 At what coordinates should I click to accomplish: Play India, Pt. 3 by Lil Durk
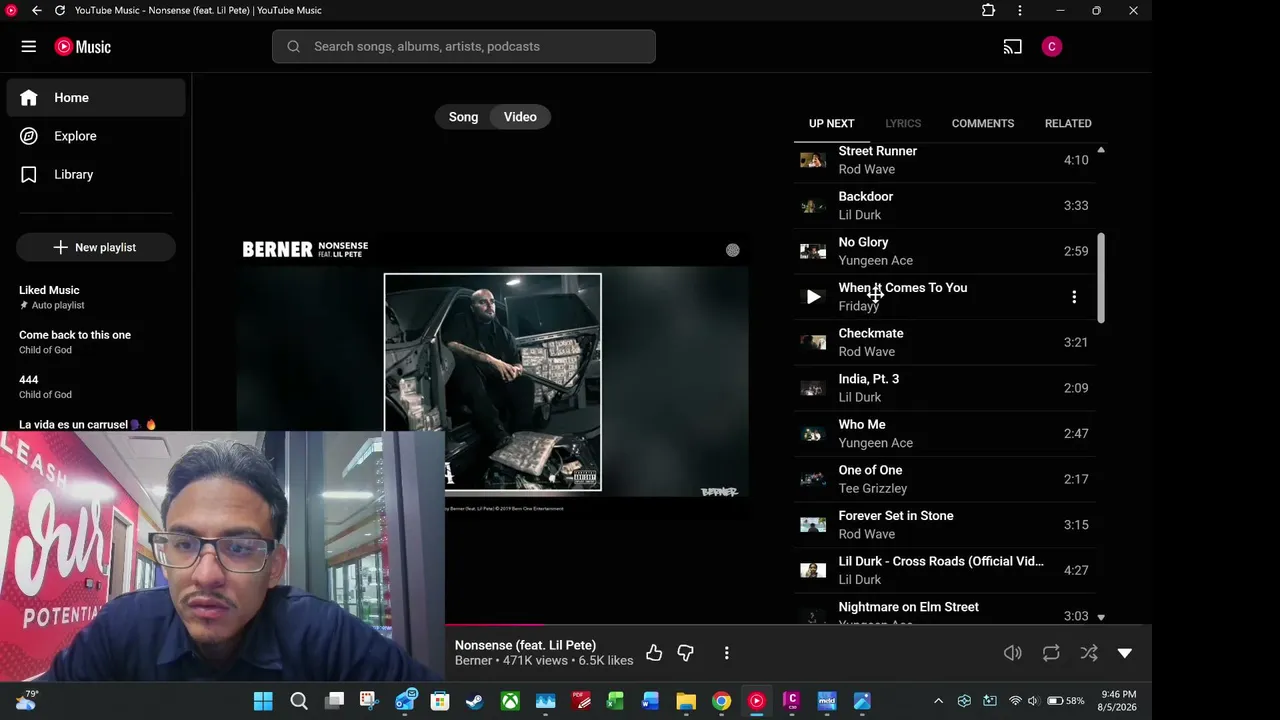(945, 388)
